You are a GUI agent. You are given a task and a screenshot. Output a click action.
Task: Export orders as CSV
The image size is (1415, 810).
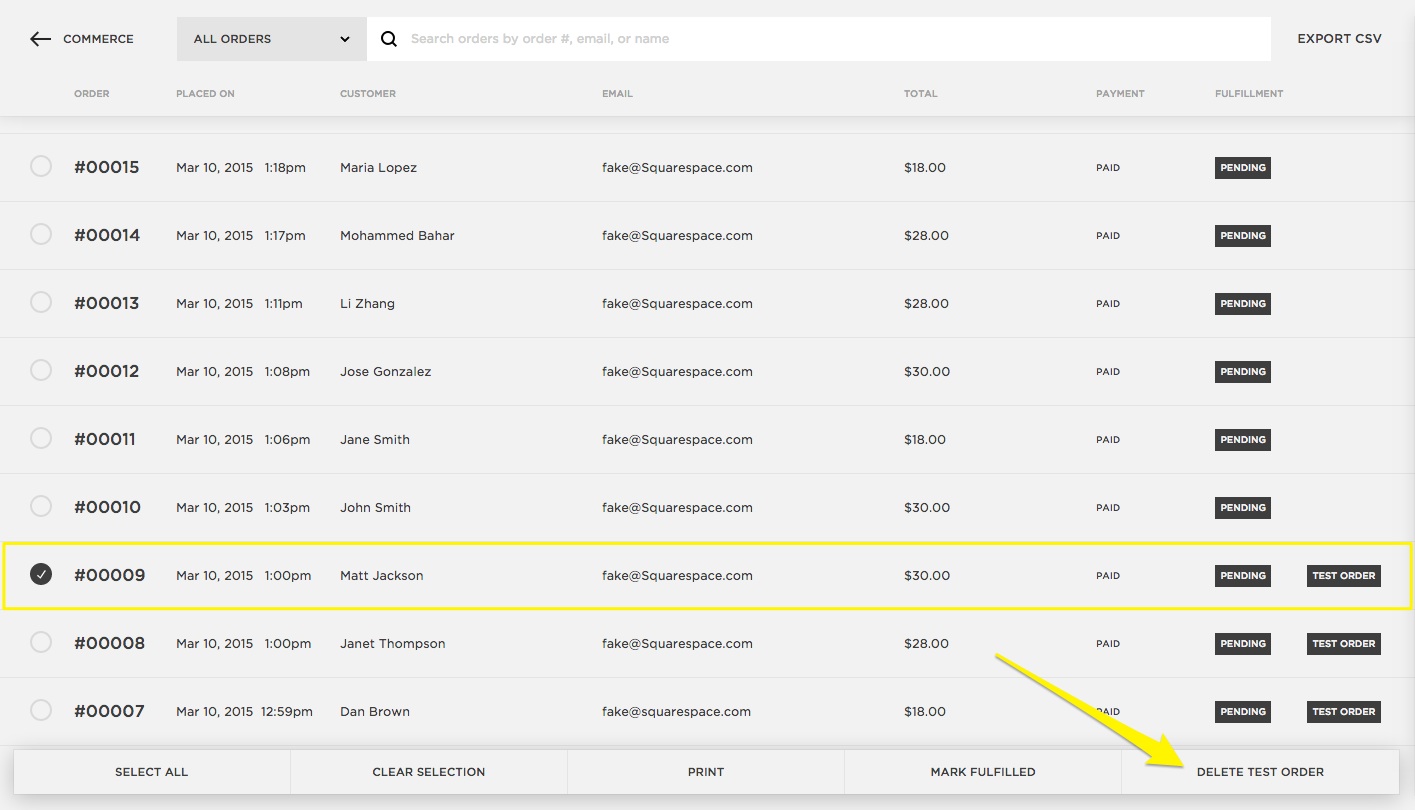1339,39
